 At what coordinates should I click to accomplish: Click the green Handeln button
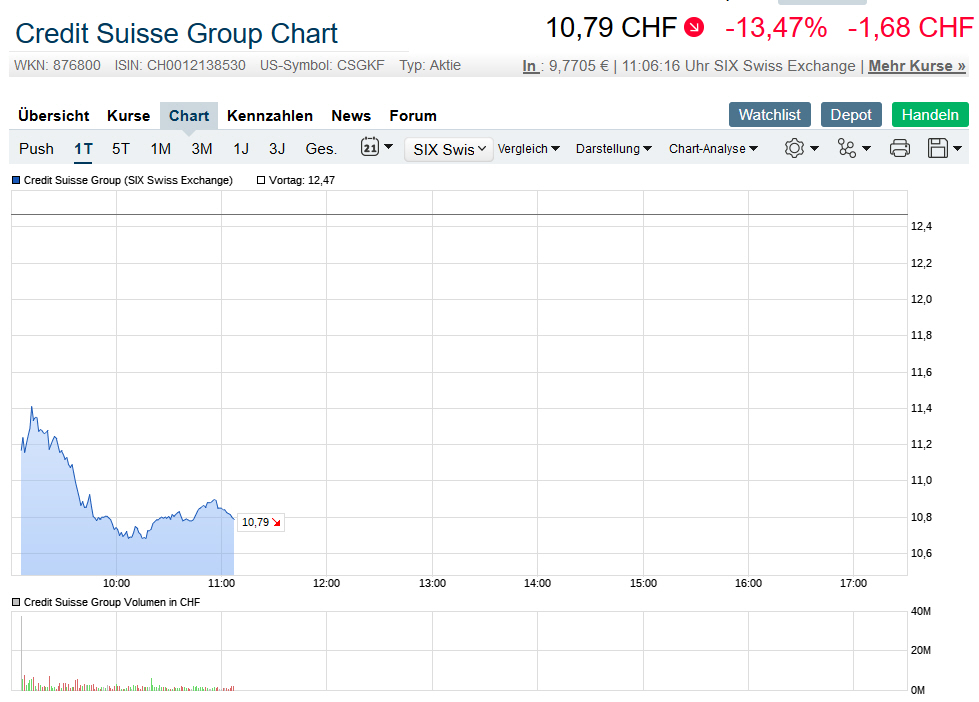pos(930,115)
